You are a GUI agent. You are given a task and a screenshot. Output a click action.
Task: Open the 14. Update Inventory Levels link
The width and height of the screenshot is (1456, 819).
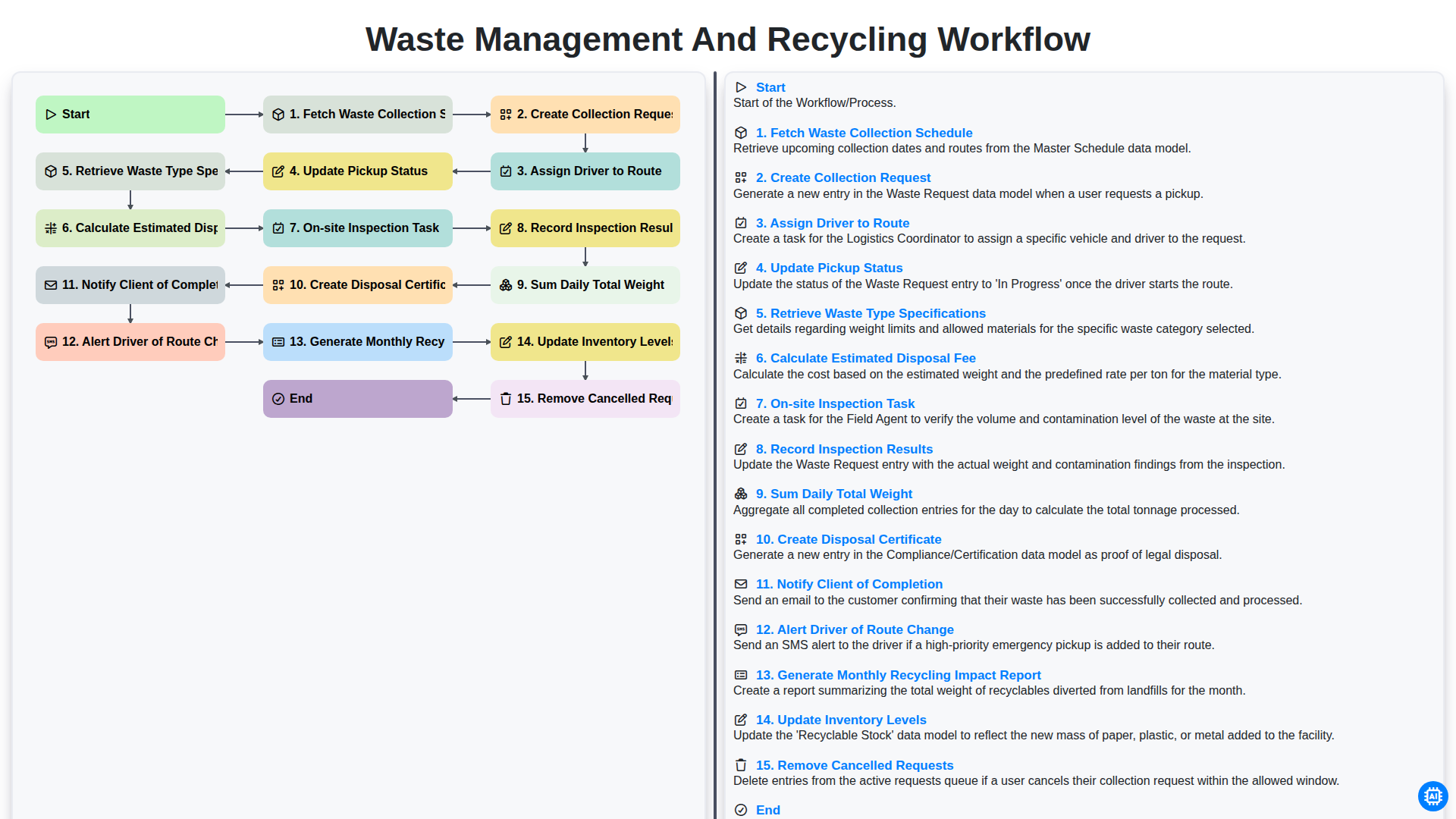(841, 720)
